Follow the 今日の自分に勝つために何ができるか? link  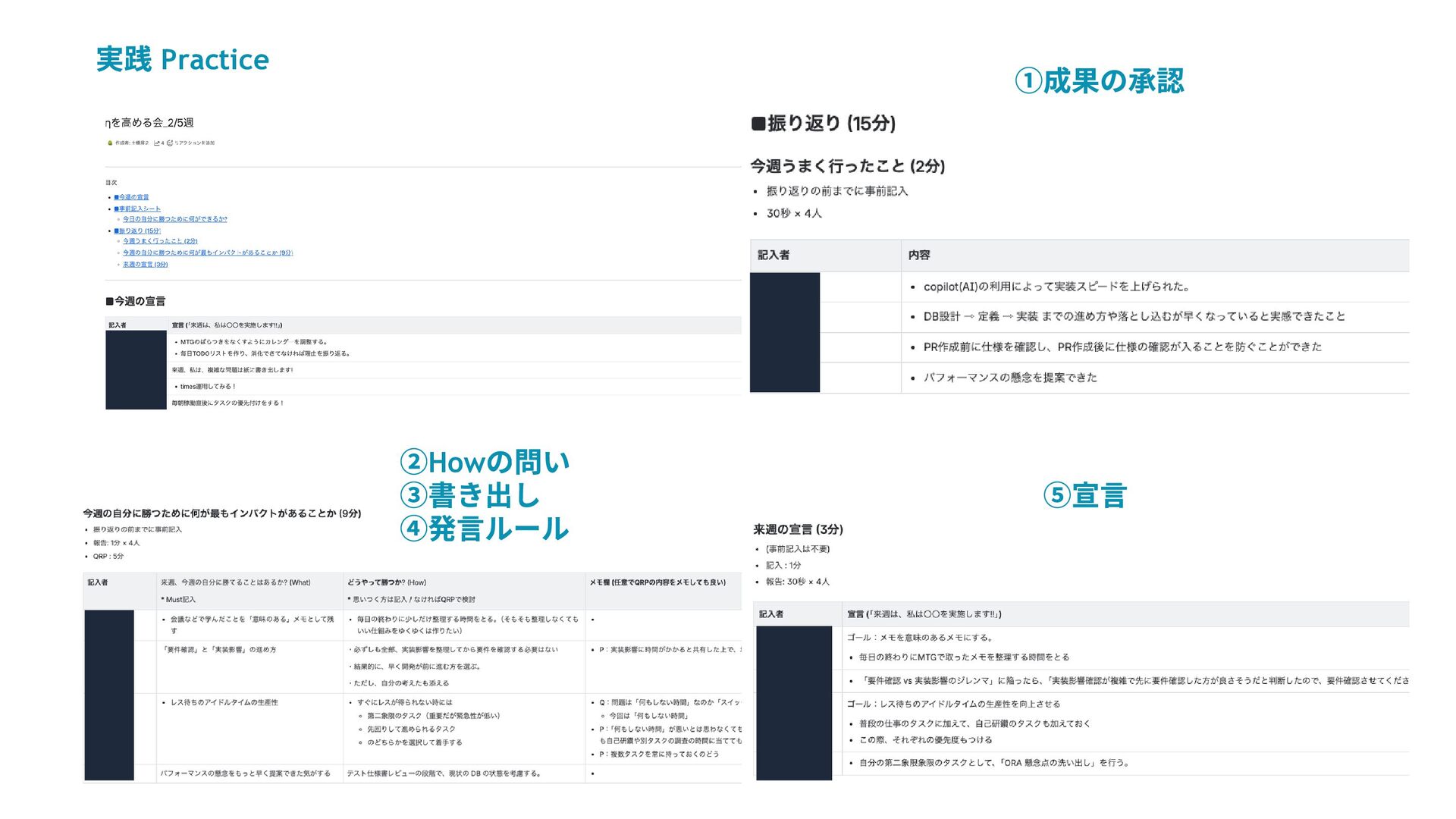tap(175, 219)
